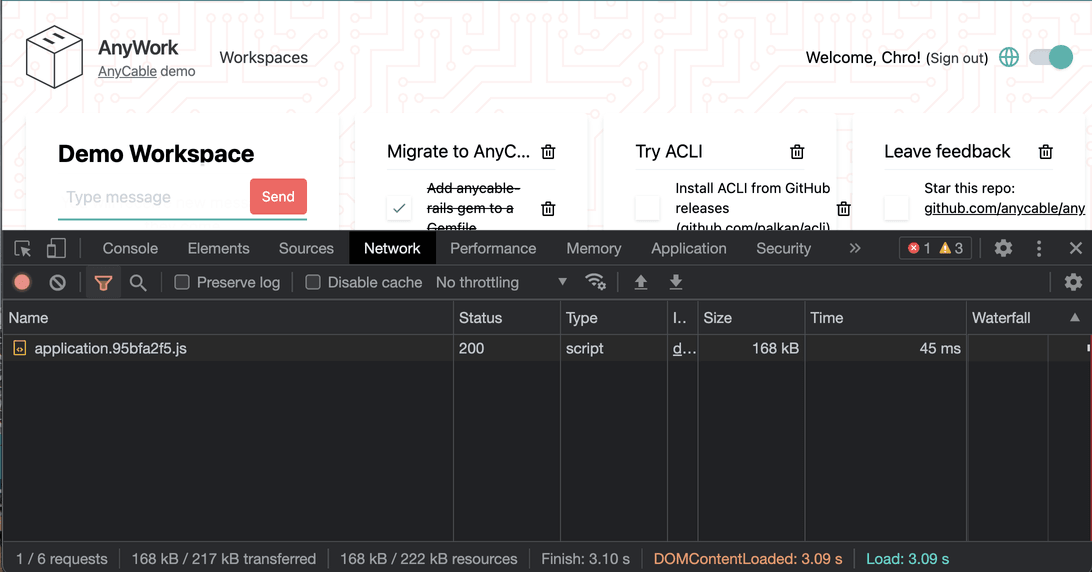The image size is (1092, 572).
Task: Open the network search magnifier
Action: (x=138, y=283)
